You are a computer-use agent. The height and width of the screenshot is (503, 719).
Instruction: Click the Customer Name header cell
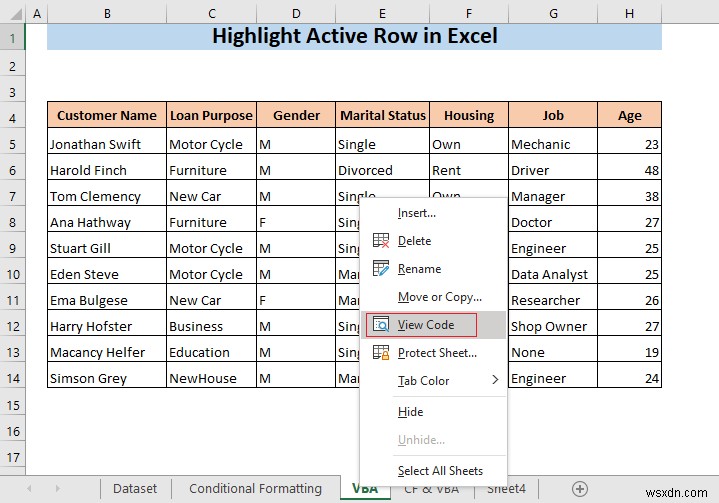(x=107, y=115)
